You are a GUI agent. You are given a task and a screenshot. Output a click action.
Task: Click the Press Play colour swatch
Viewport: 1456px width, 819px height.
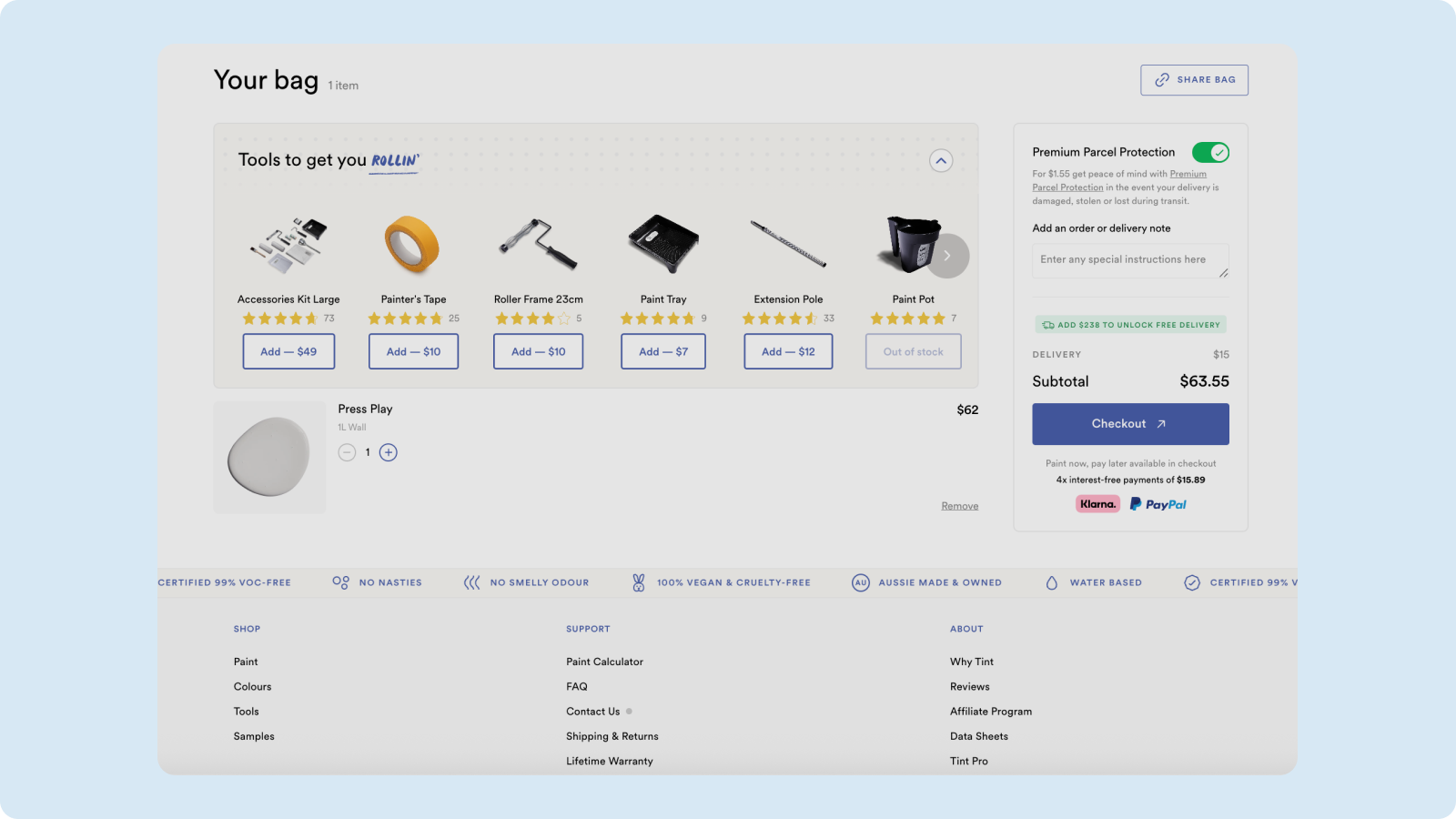click(269, 458)
